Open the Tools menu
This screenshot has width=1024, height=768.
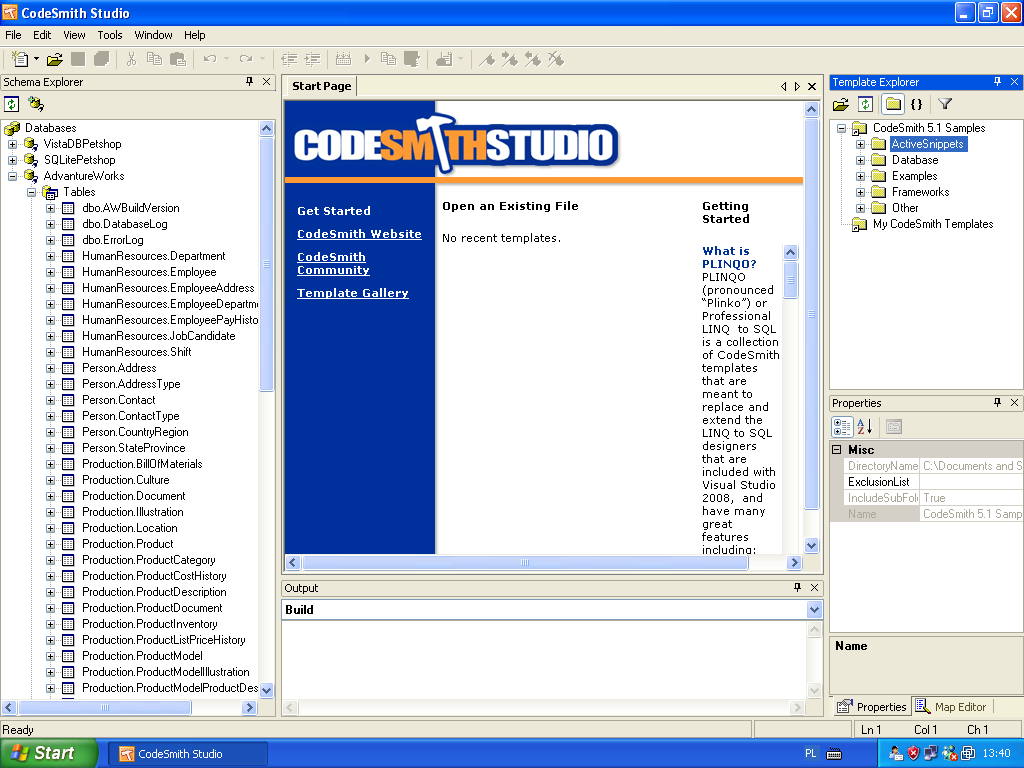coord(110,35)
